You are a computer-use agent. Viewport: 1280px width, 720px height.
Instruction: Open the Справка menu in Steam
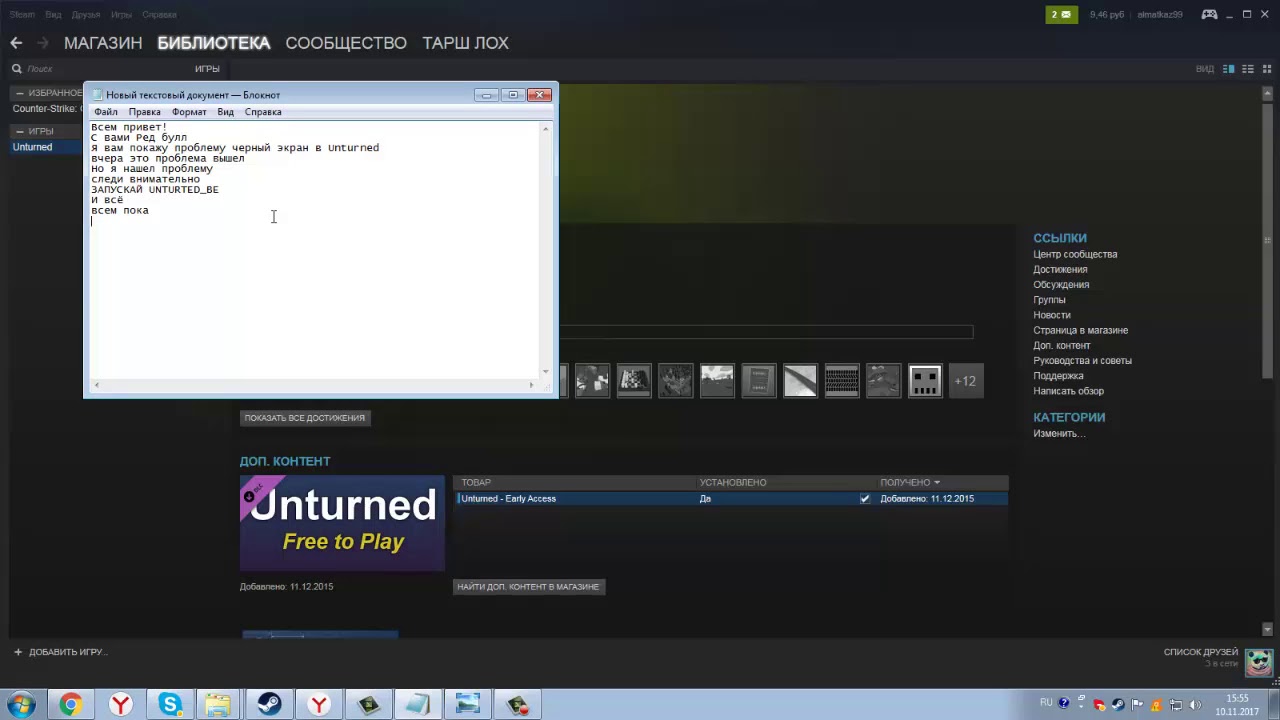(x=159, y=15)
